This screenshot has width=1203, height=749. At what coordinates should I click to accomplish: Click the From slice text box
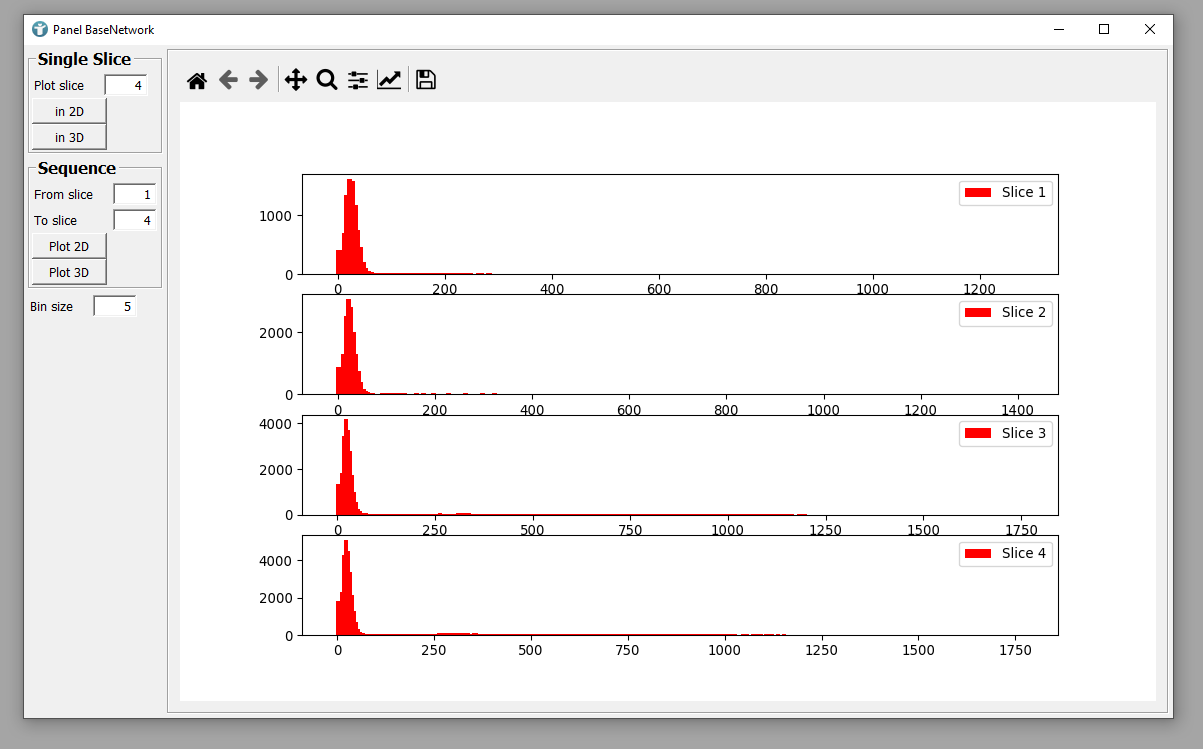point(134,195)
